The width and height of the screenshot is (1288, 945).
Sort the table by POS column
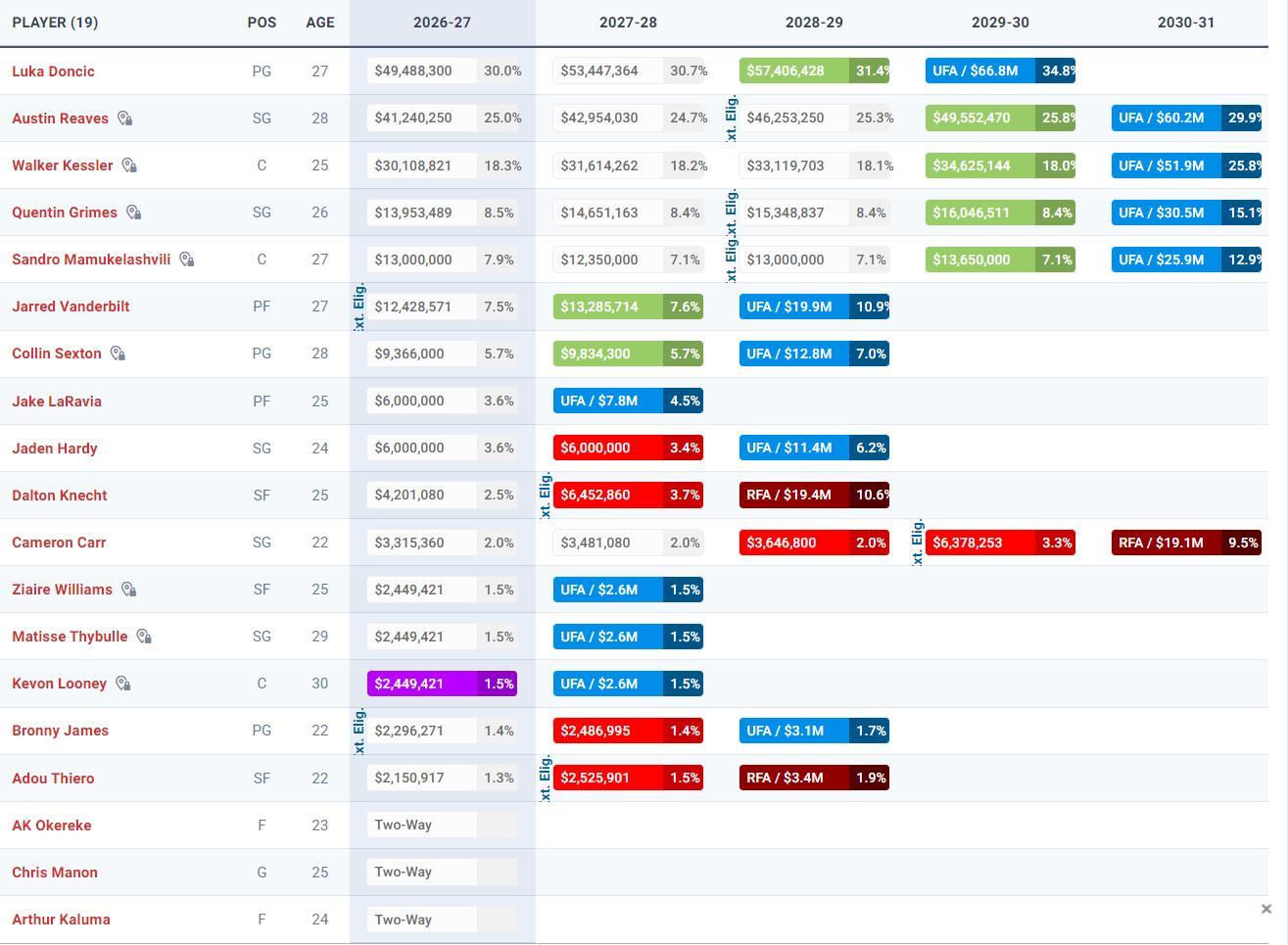tap(262, 23)
